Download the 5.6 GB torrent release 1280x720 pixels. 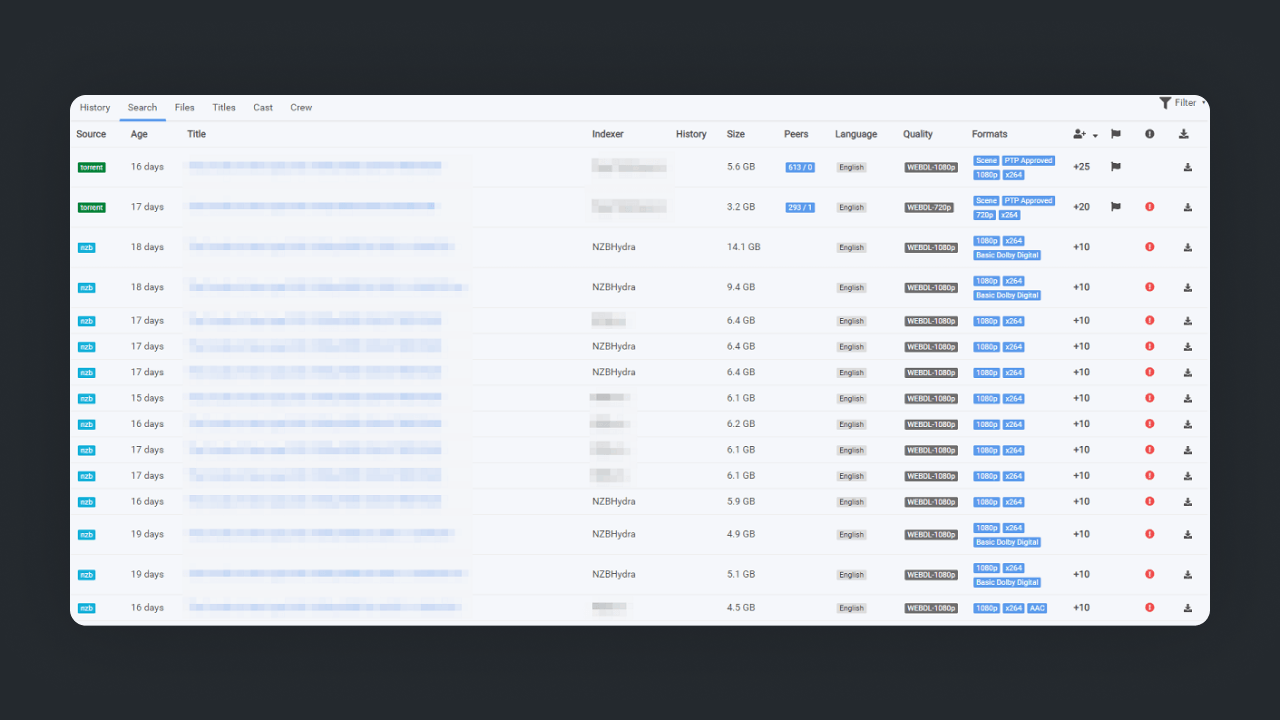(x=1188, y=167)
